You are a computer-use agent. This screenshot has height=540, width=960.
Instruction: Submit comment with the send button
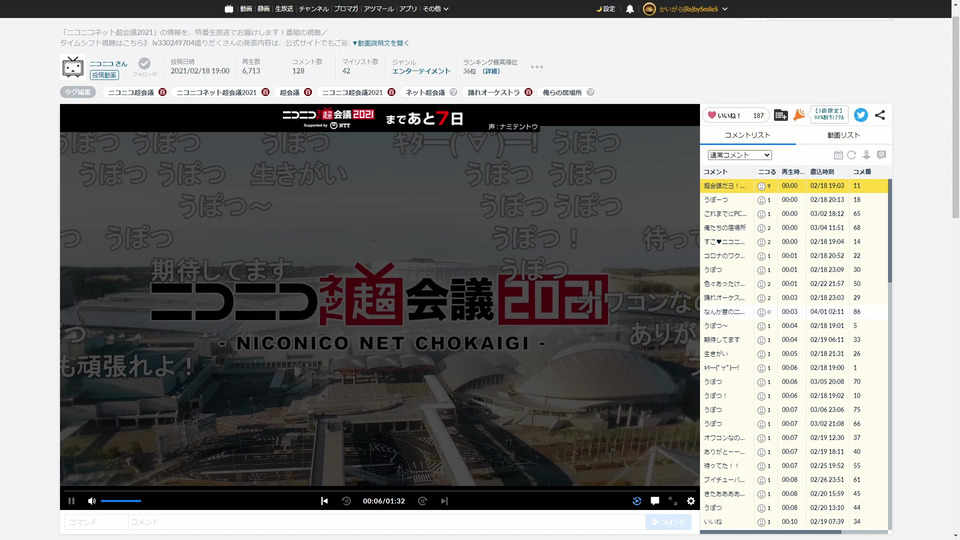pos(668,522)
